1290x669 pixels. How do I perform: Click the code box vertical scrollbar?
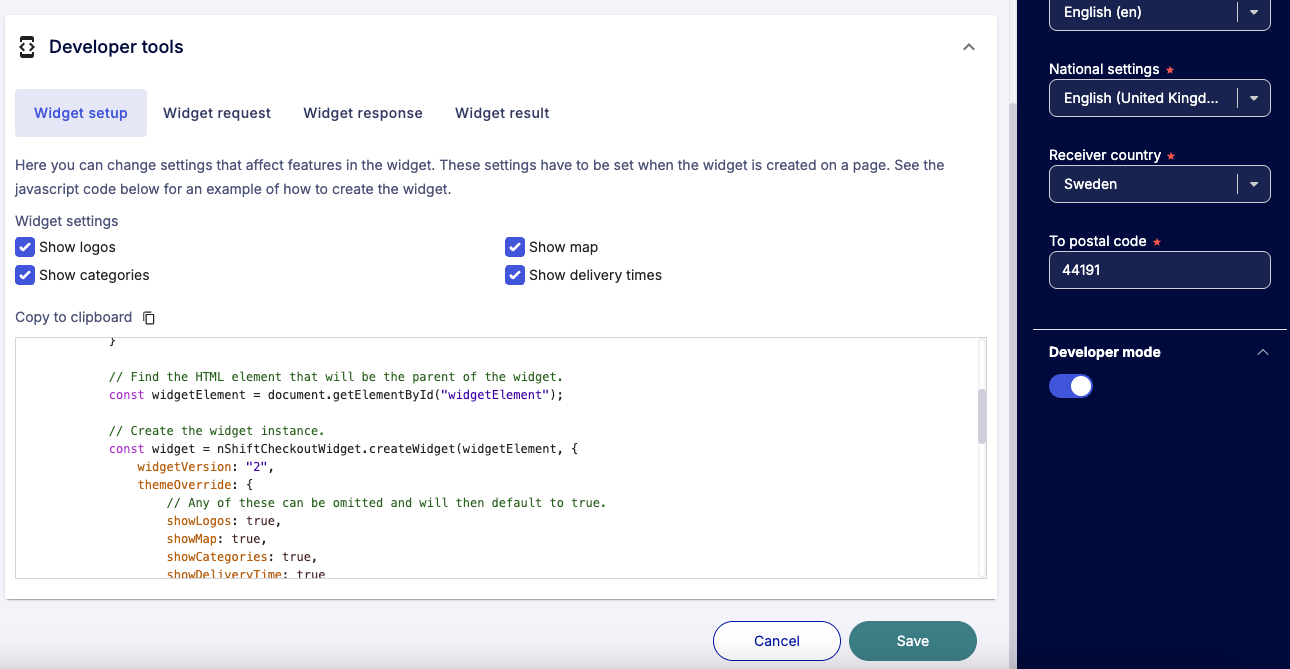(982, 416)
